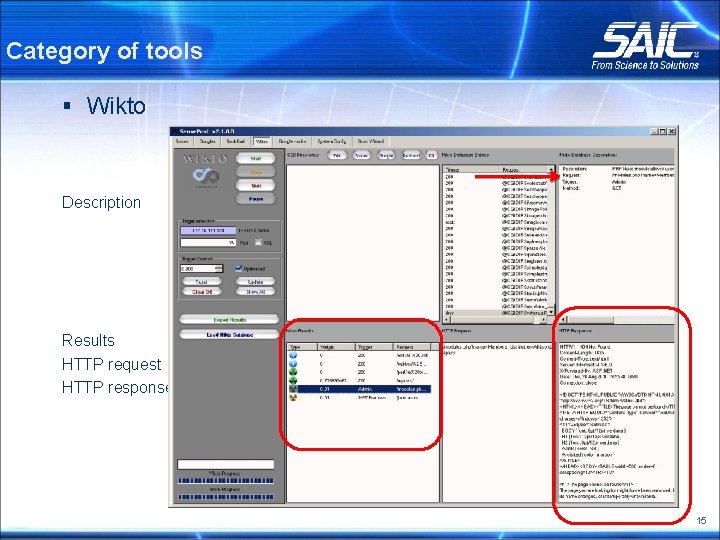720x540 pixels.
Task: Click the Port number input field
Action: 208,242
